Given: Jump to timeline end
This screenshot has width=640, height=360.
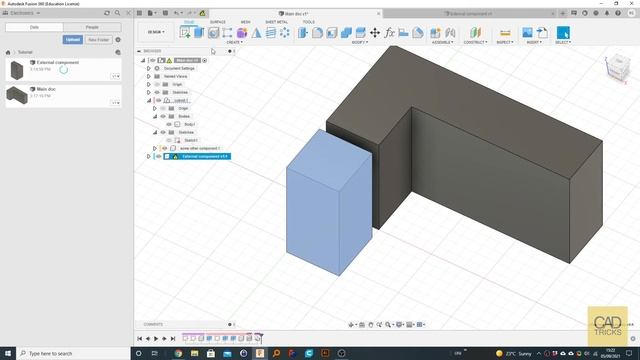Looking at the screenshot, I should click(173, 338).
